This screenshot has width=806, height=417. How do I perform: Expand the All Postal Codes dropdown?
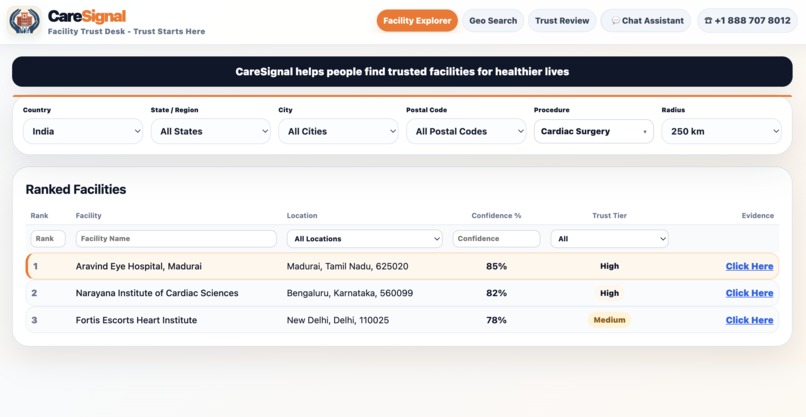[466, 131]
